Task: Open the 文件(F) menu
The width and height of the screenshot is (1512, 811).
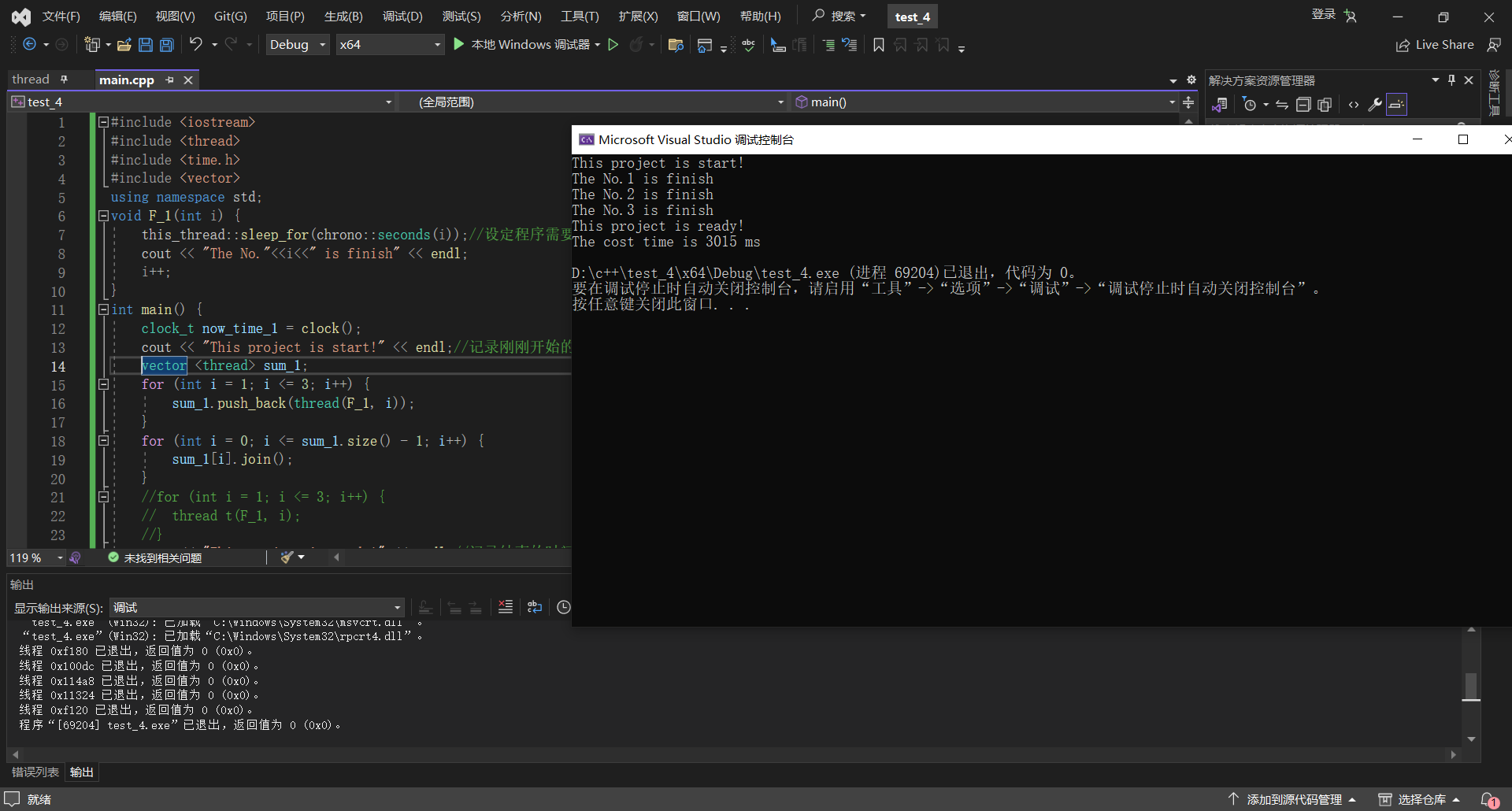Action: [x=61, y=17]
